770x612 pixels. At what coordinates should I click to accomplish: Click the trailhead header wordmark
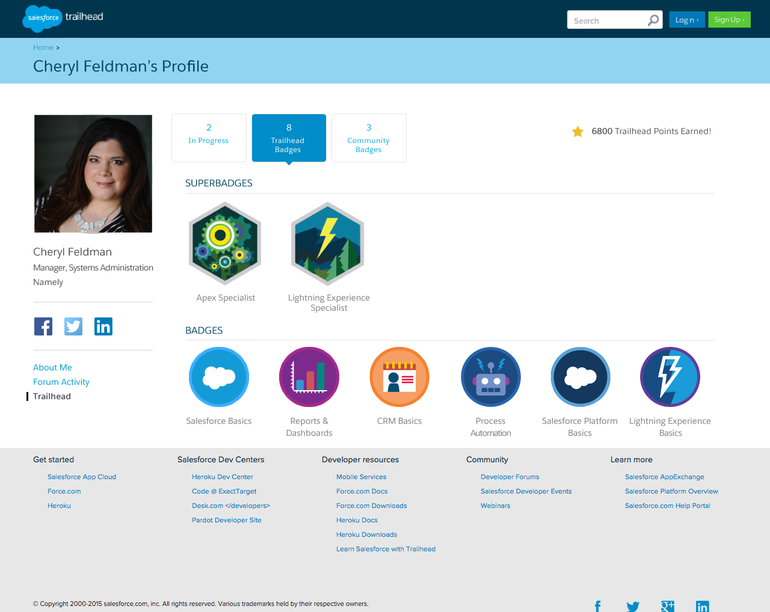point(84,17)
